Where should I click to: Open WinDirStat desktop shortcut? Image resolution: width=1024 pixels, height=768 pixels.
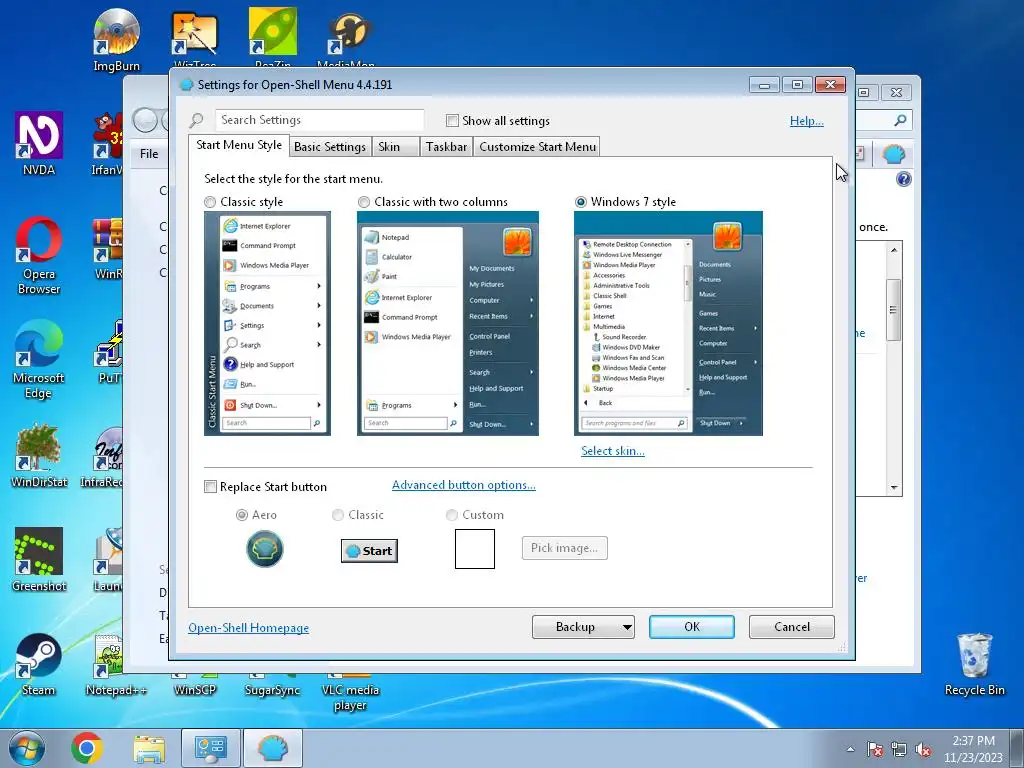39,456
